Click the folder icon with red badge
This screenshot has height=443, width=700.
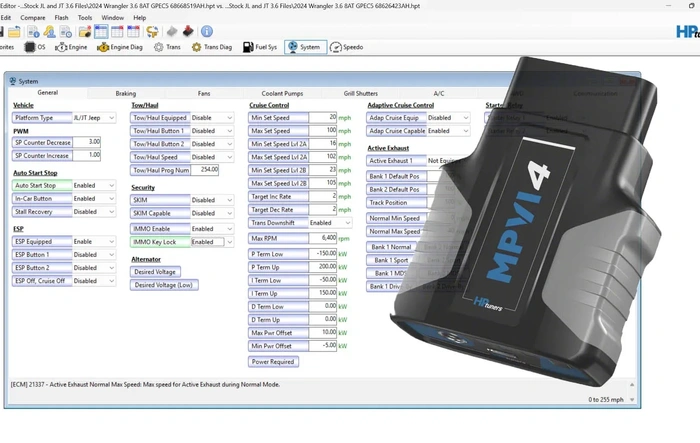tap(85, 32)
